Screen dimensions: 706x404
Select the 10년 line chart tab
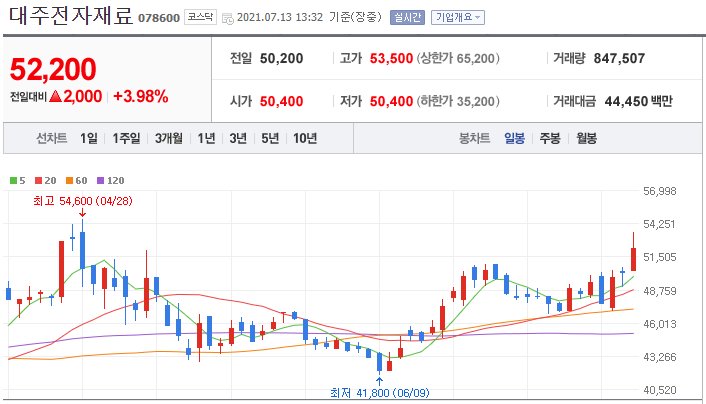305,138
